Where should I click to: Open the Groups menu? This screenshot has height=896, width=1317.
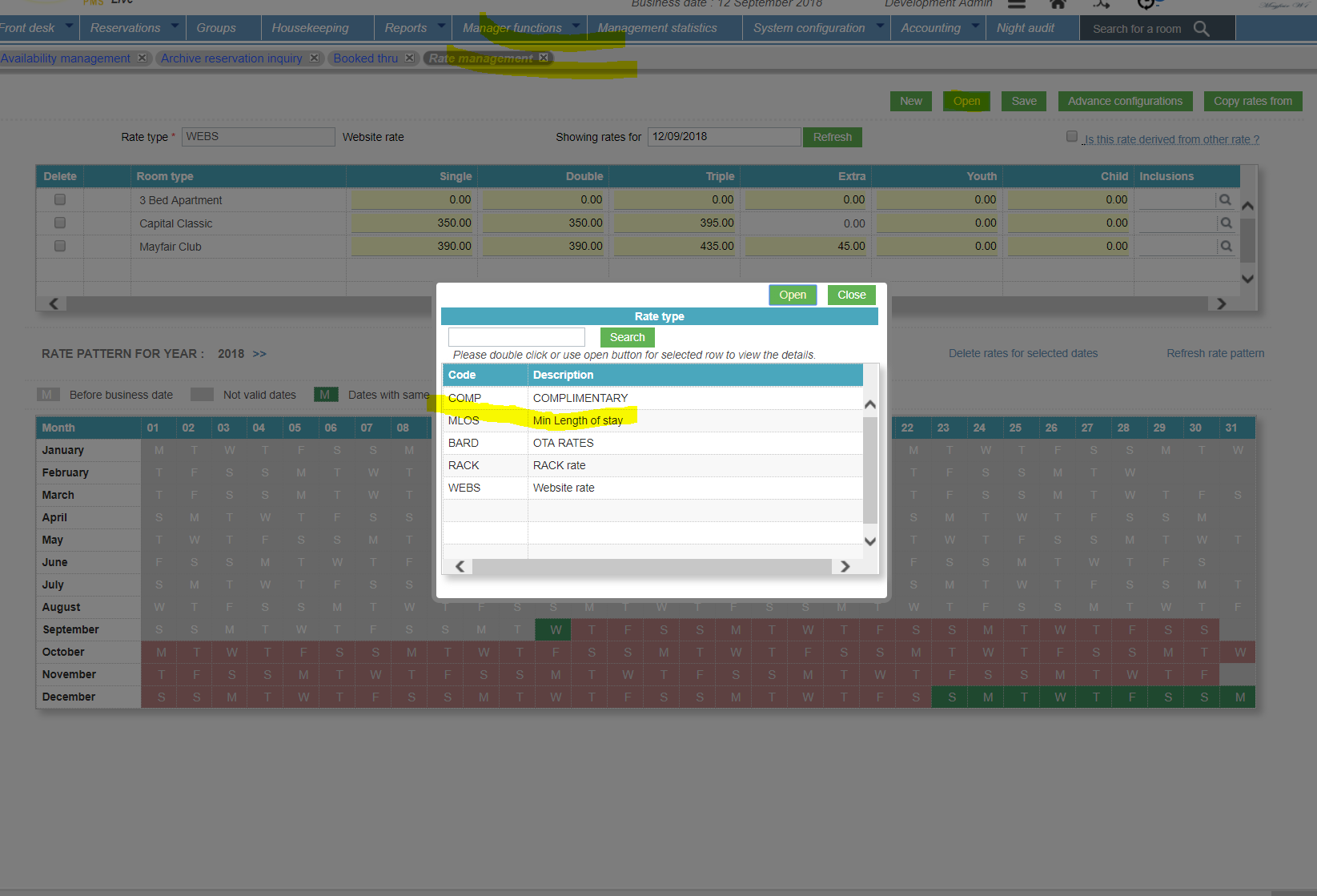tap(216, 28)
